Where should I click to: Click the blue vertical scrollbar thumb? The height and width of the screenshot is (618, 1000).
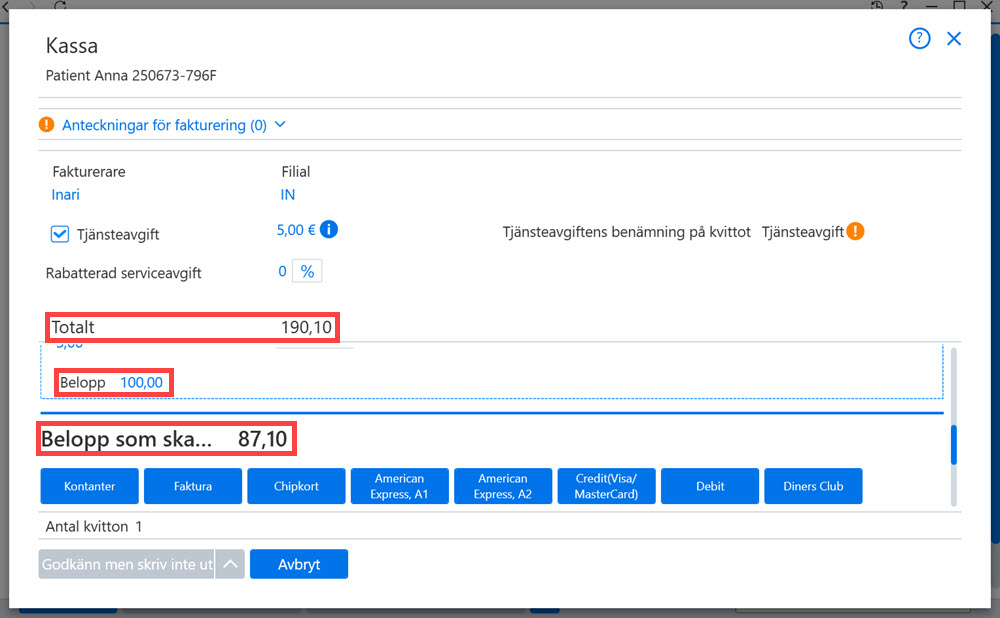click(953, 445)
